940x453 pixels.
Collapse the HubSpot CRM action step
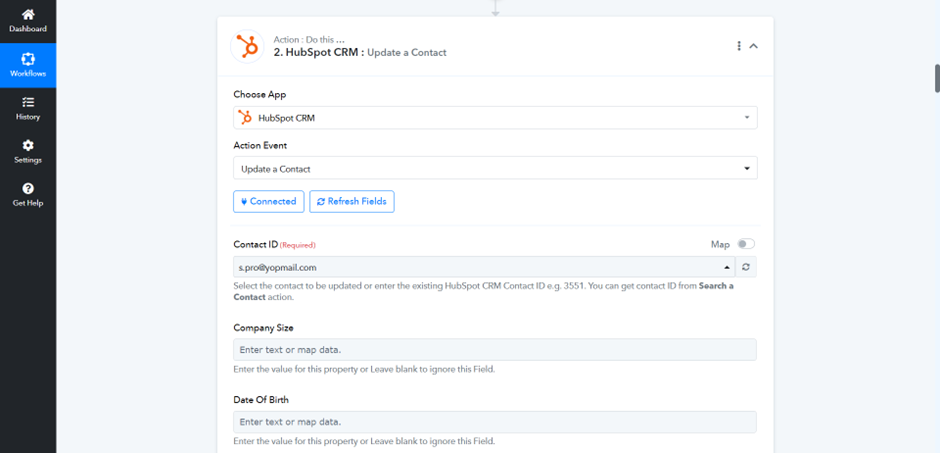point(754,46)
